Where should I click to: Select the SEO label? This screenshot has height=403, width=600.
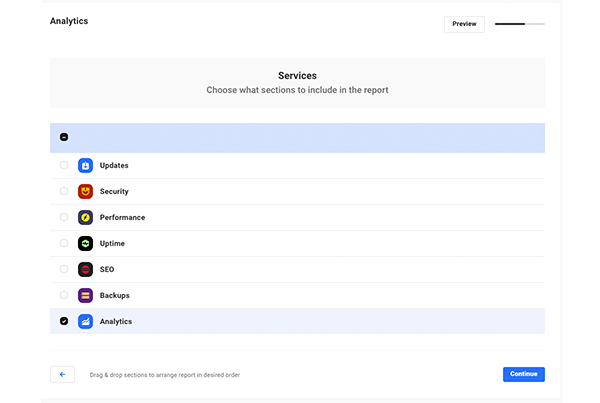tap(107, 269)
